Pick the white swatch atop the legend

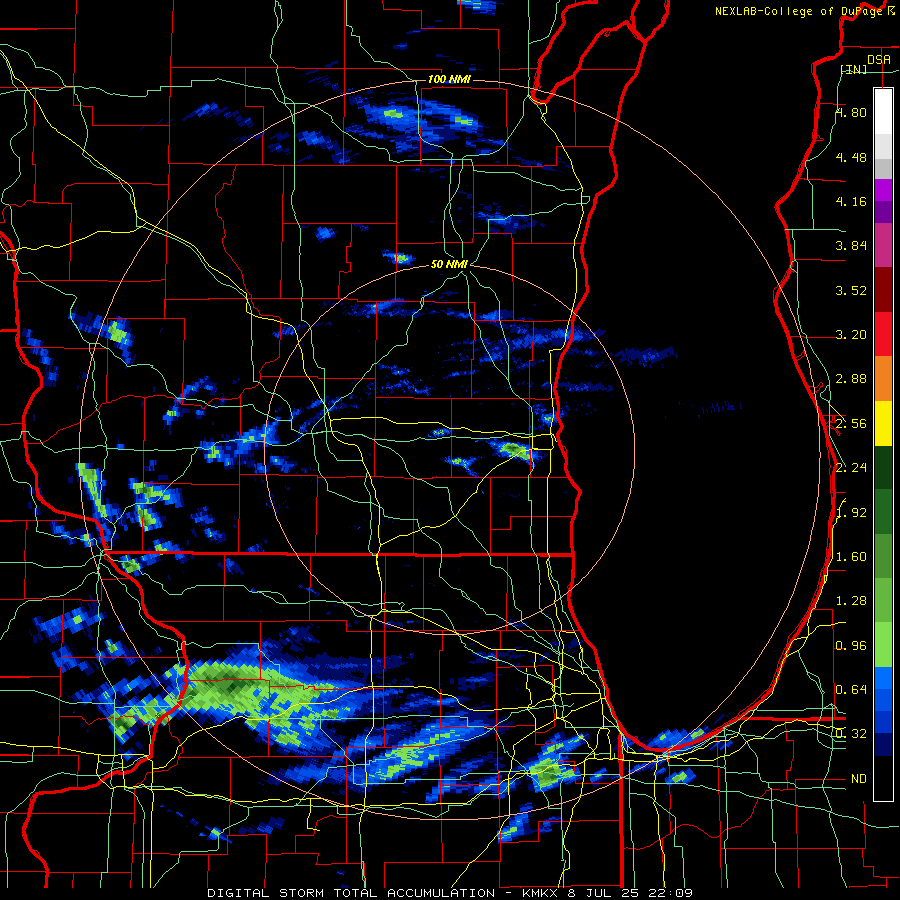click(x=883, y=111)
